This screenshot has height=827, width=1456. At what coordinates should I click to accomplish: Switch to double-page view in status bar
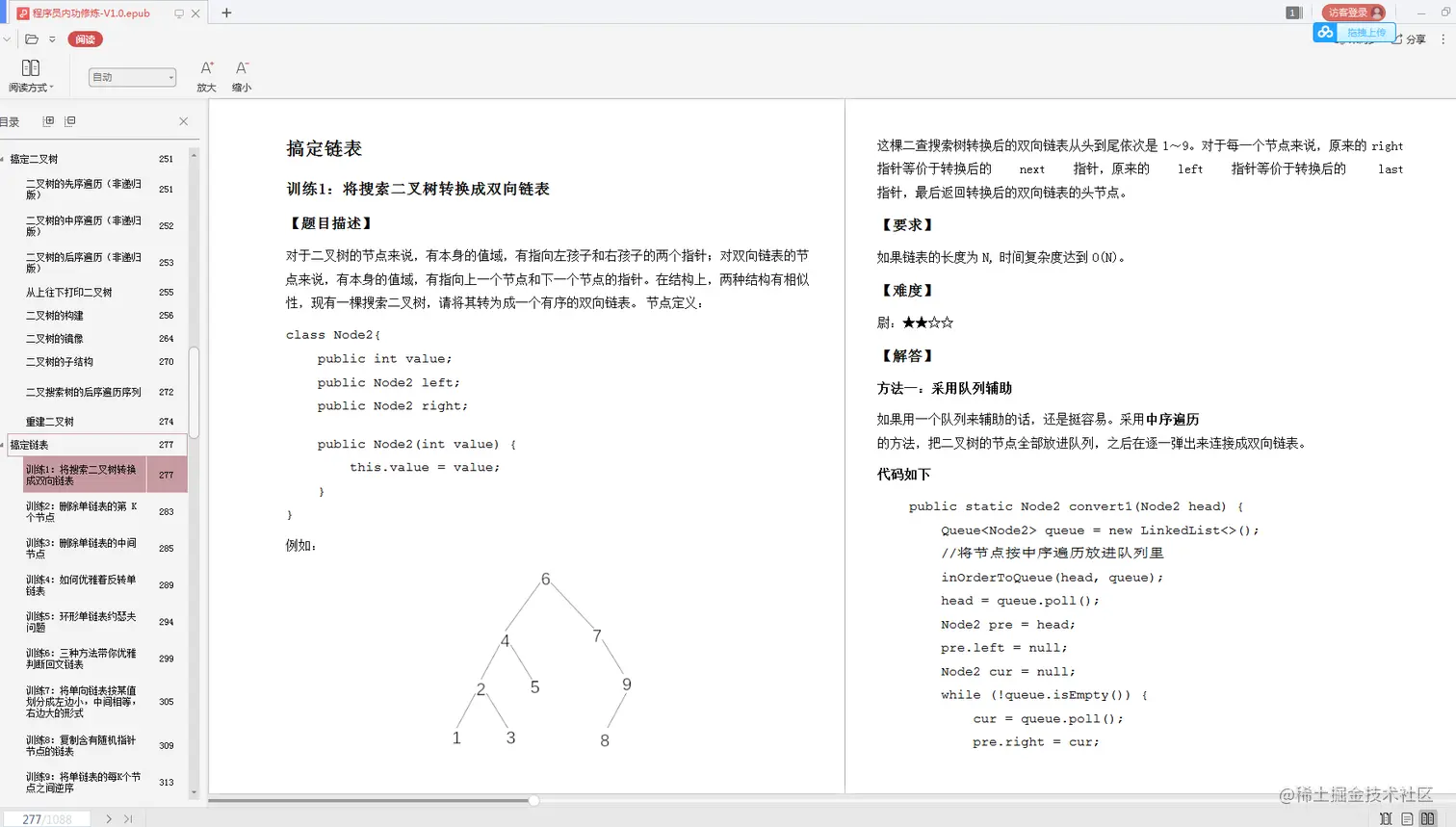click(1428, 817)
